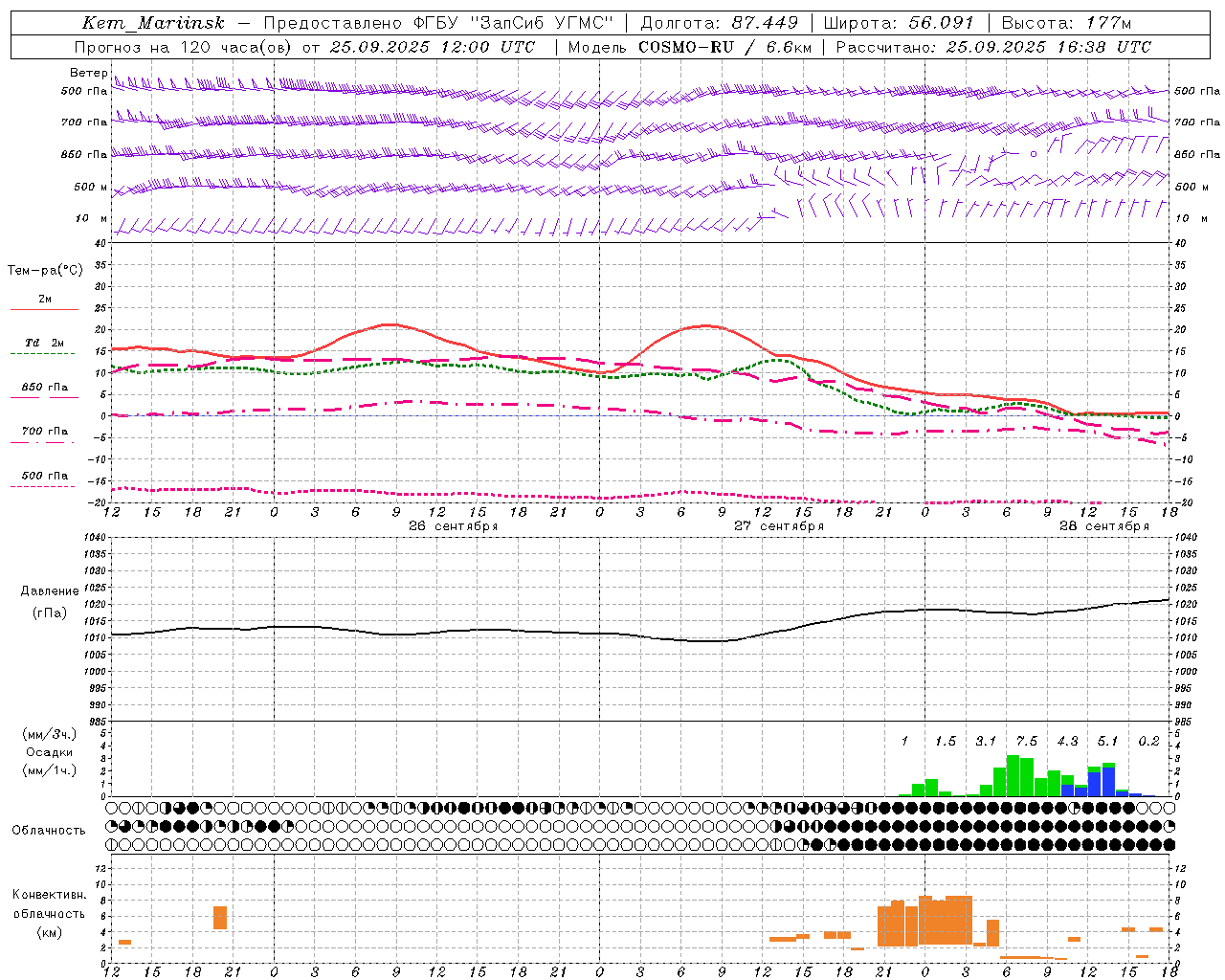Click the '850 гПа' temperature legend entry
This screenshot has width=1225, height=980.
tap(45, 388)
